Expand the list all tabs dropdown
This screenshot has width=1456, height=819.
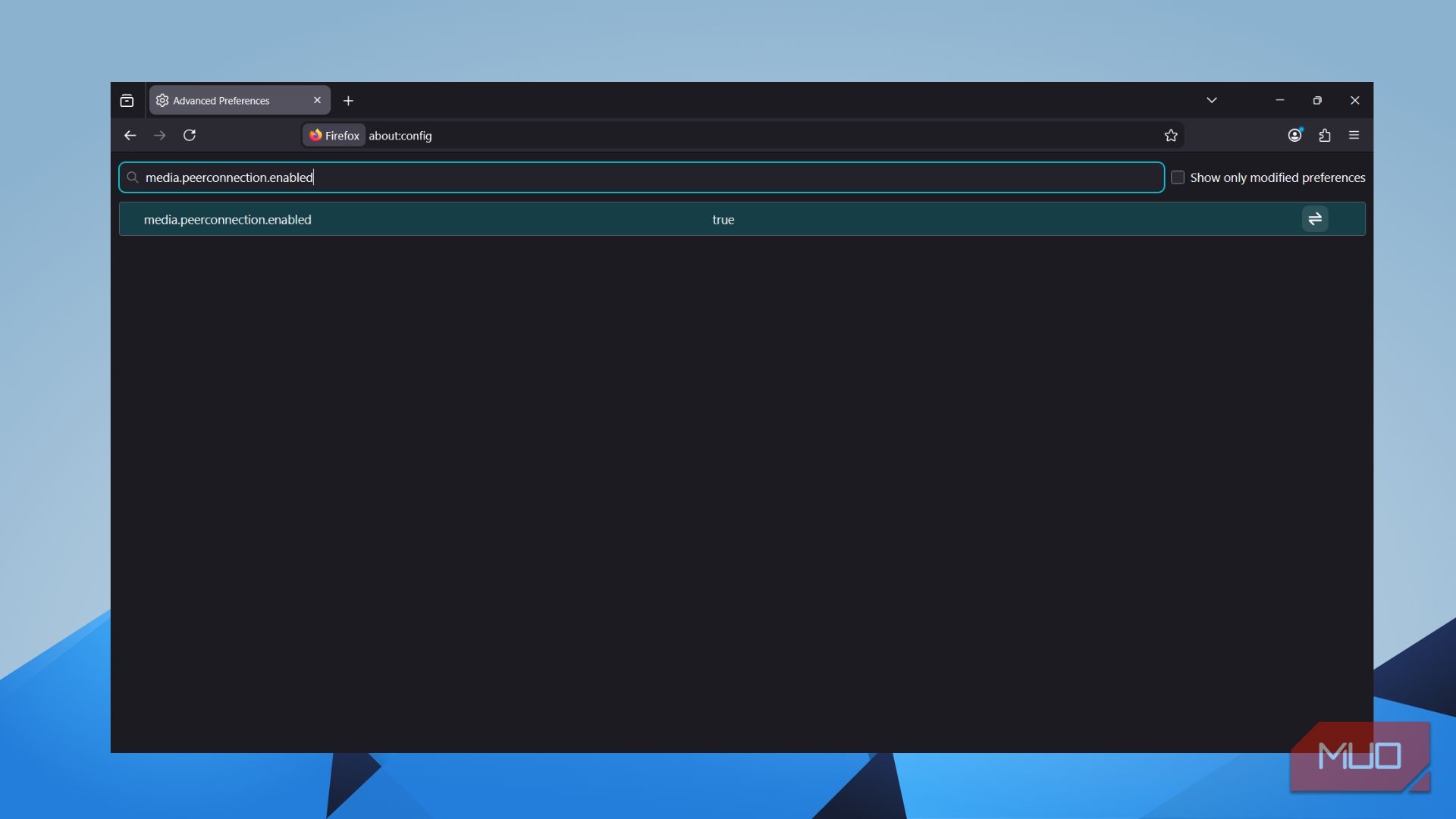pyautogui.click(x=1212, y=100)
